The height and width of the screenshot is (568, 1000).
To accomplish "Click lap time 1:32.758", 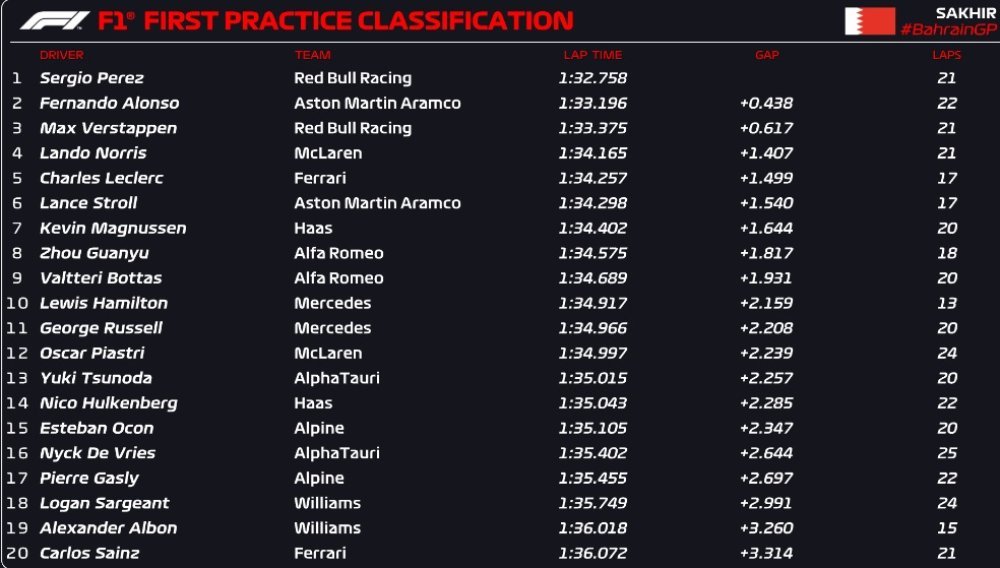I will click(592, 78).
